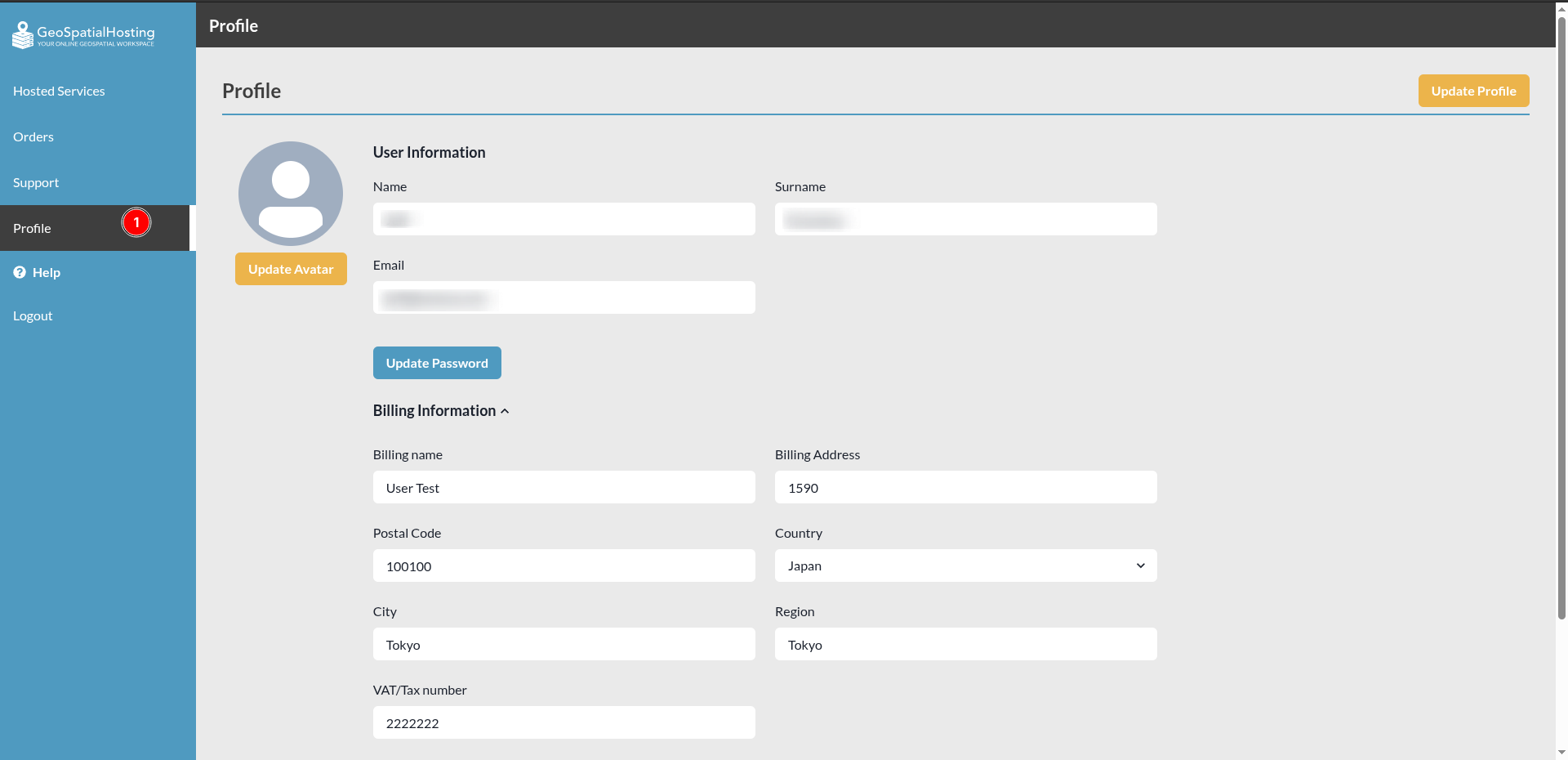Open the Country dropdown showing Japan
1568x760 pixels.
(x=966, y=566)
